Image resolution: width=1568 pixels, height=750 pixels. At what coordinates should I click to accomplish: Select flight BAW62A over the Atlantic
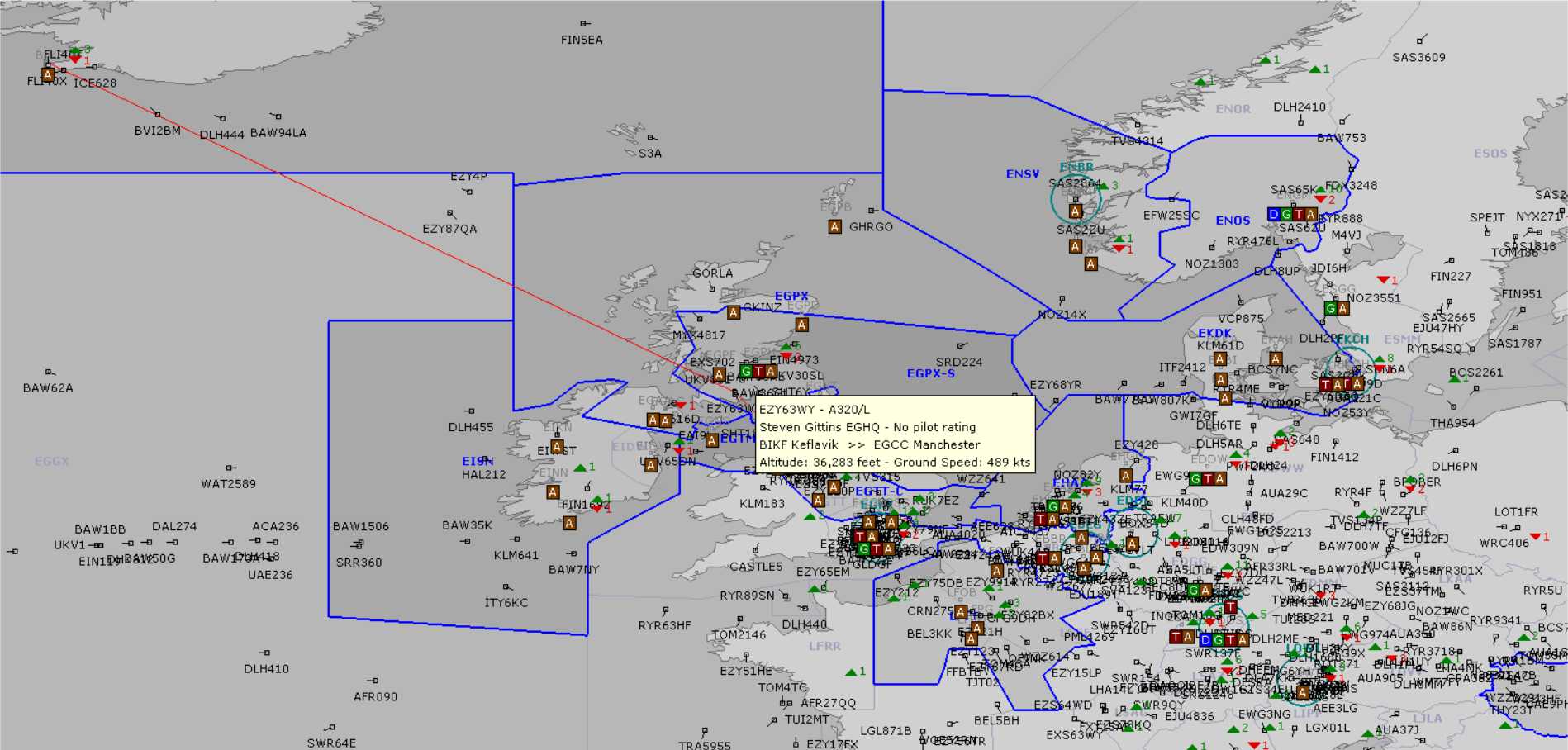point(48,388)
